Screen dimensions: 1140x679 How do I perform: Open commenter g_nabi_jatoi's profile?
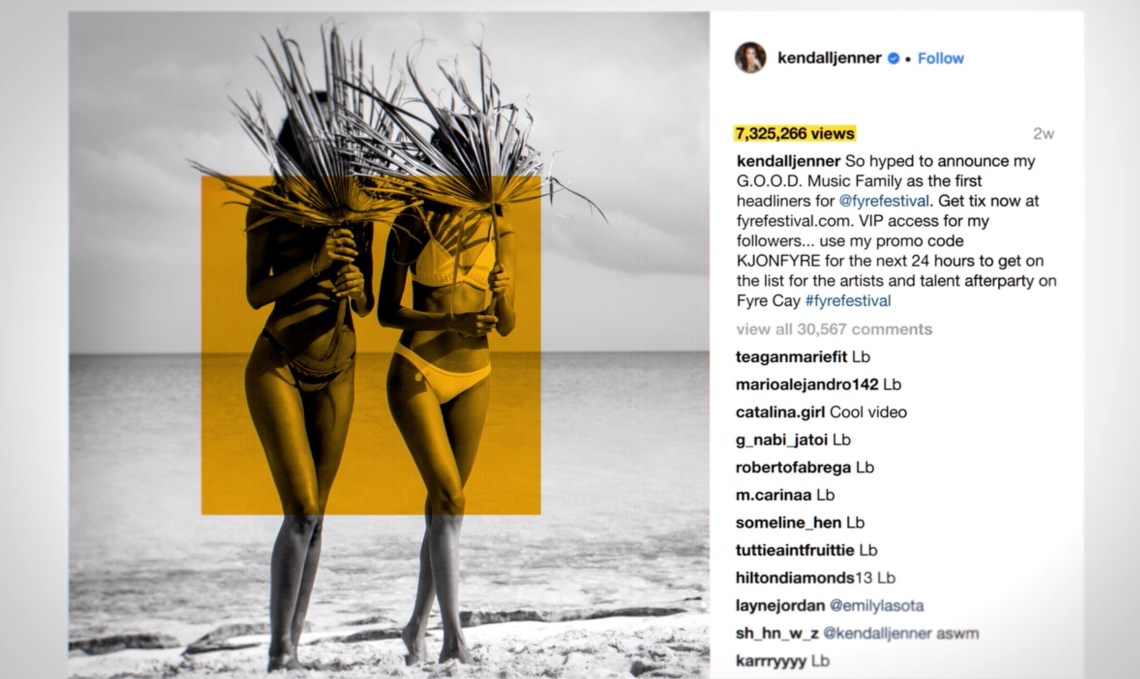tap(782, 440)
